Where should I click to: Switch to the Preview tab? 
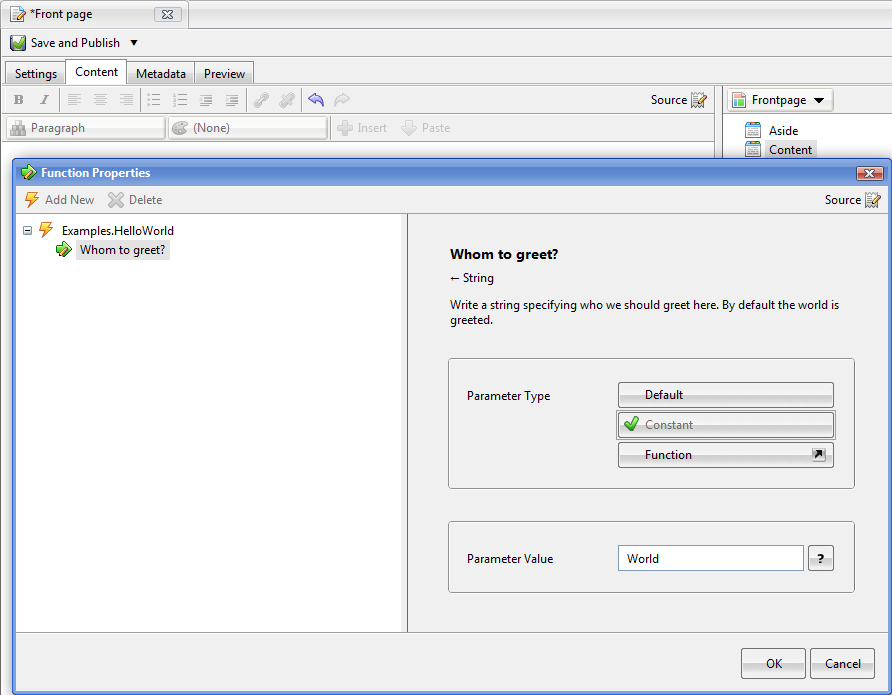pos(224,74)
